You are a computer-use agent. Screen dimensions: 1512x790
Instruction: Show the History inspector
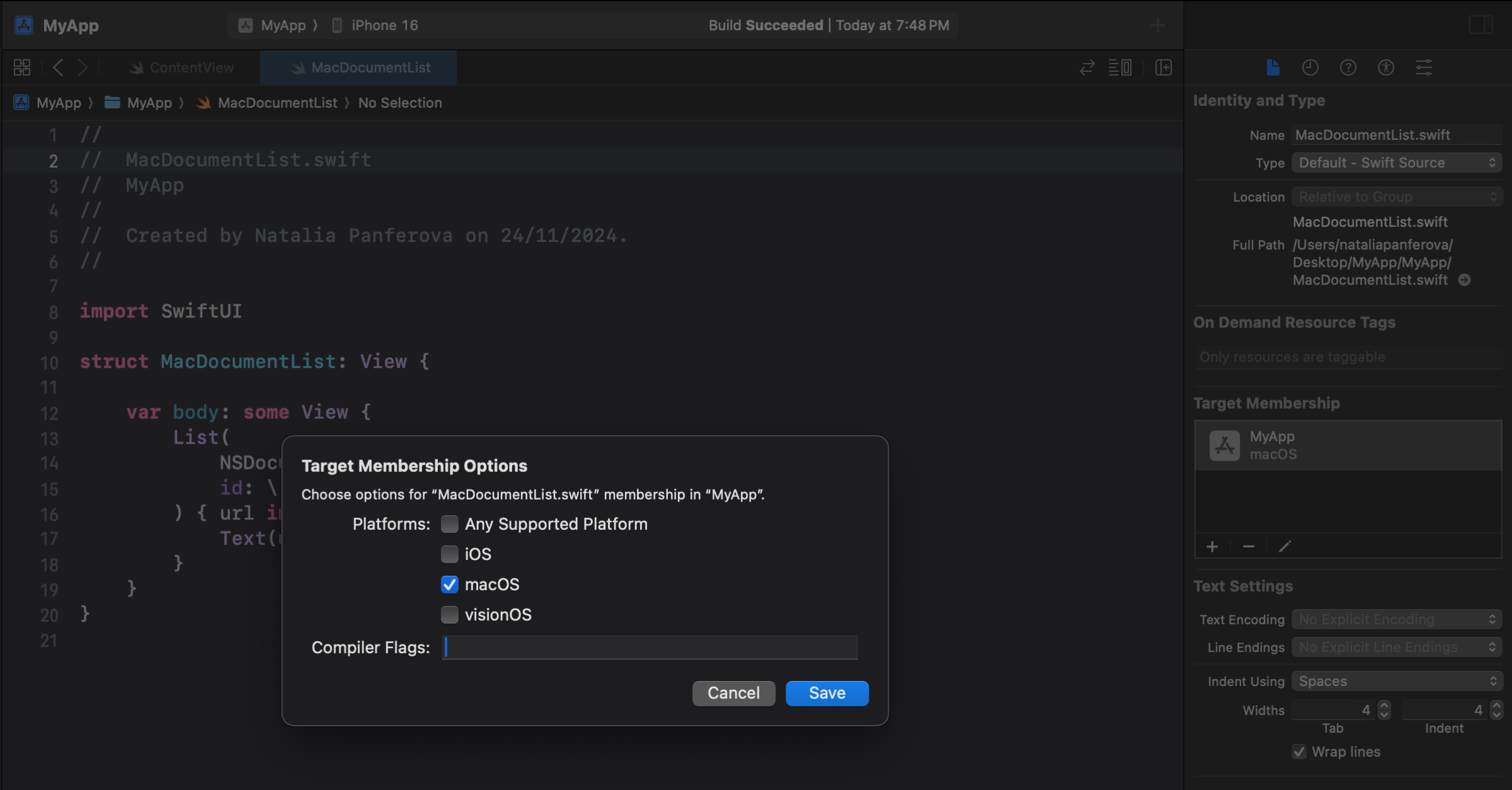[1310, 67]
